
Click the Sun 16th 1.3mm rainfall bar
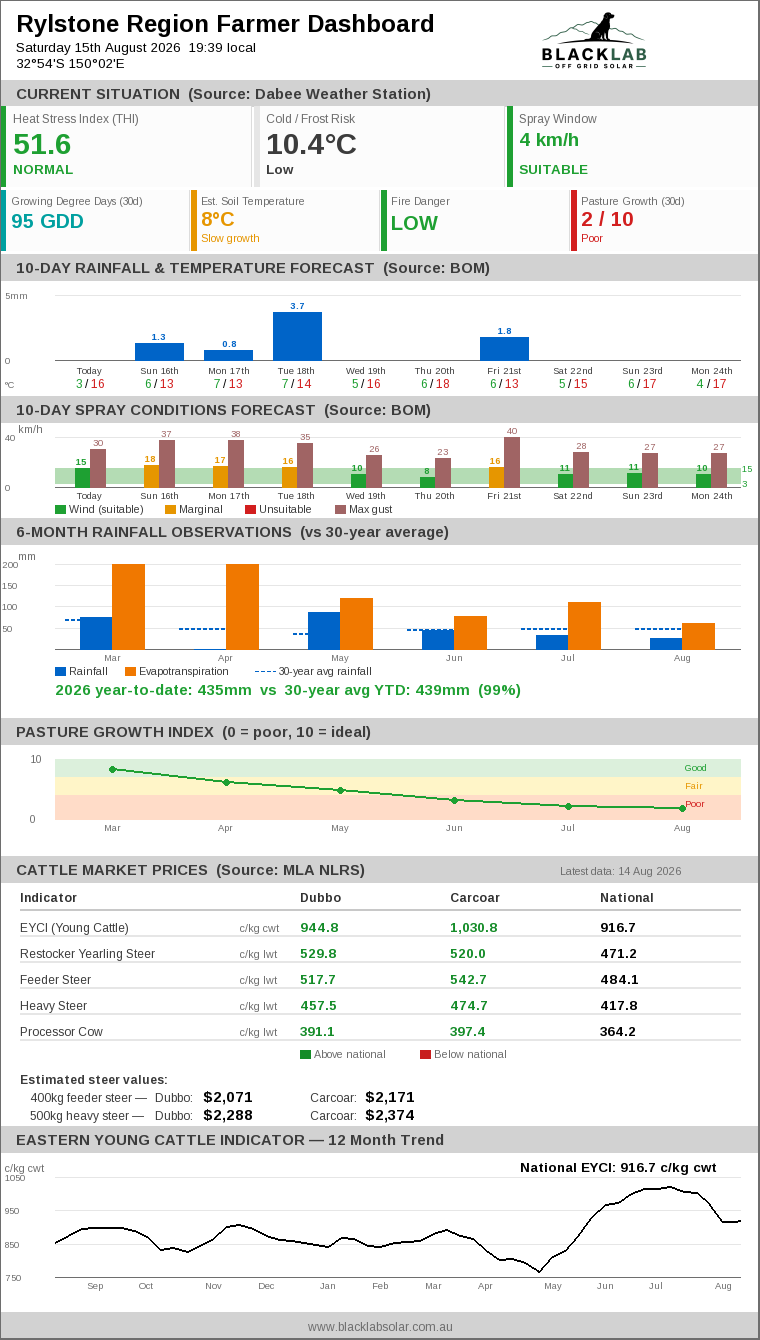click(159, 352)
